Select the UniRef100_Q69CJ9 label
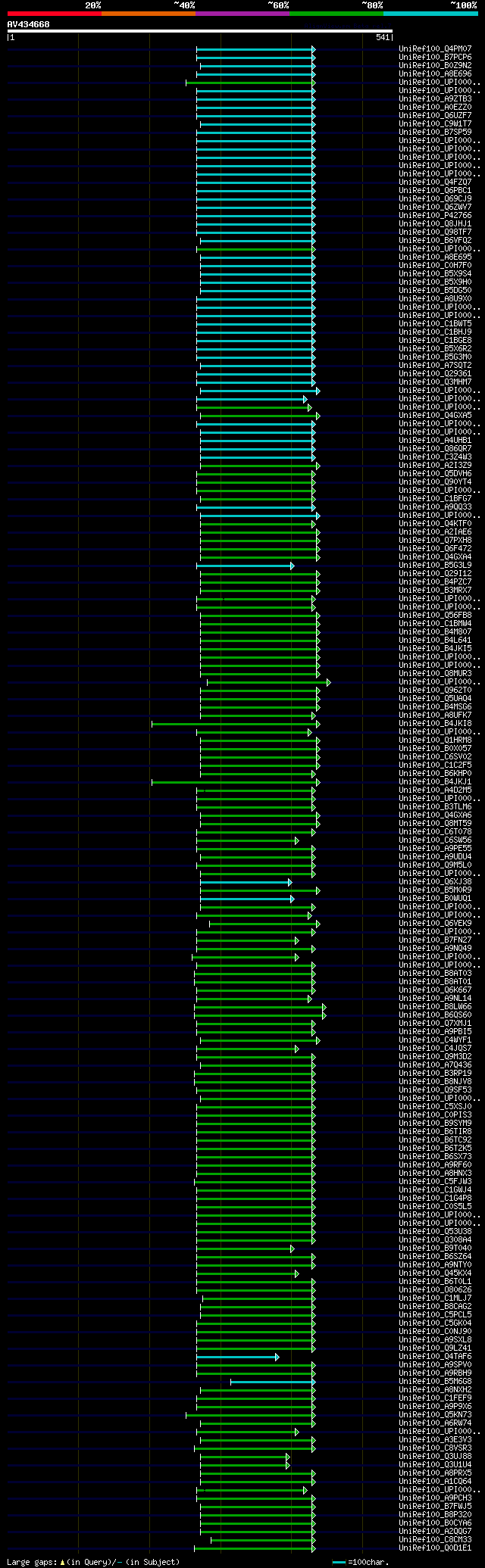Viewport: 485px width, 1568px height. pos(435,198)
